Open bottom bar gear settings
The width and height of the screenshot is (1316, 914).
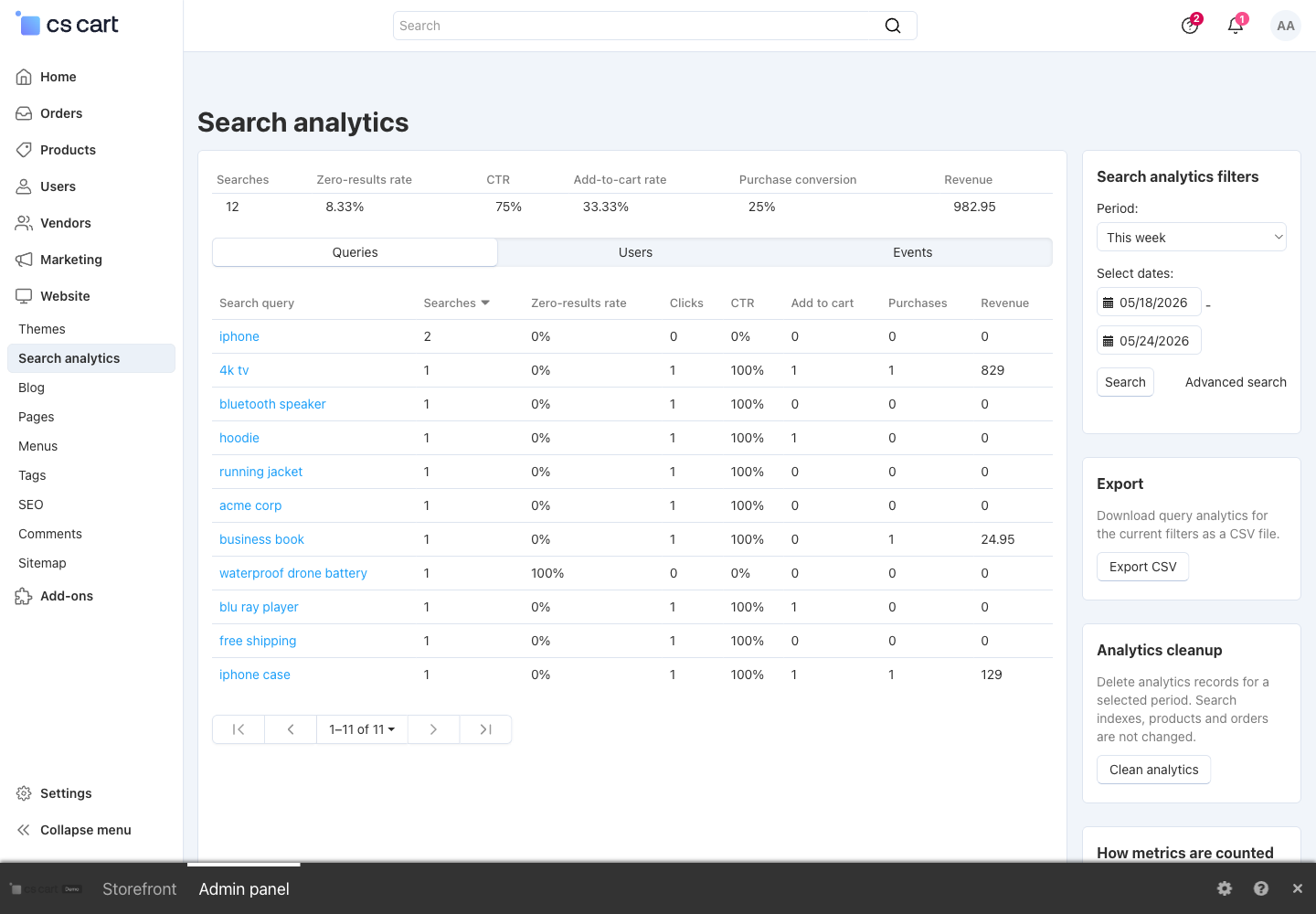click(x=1225, y=888)
